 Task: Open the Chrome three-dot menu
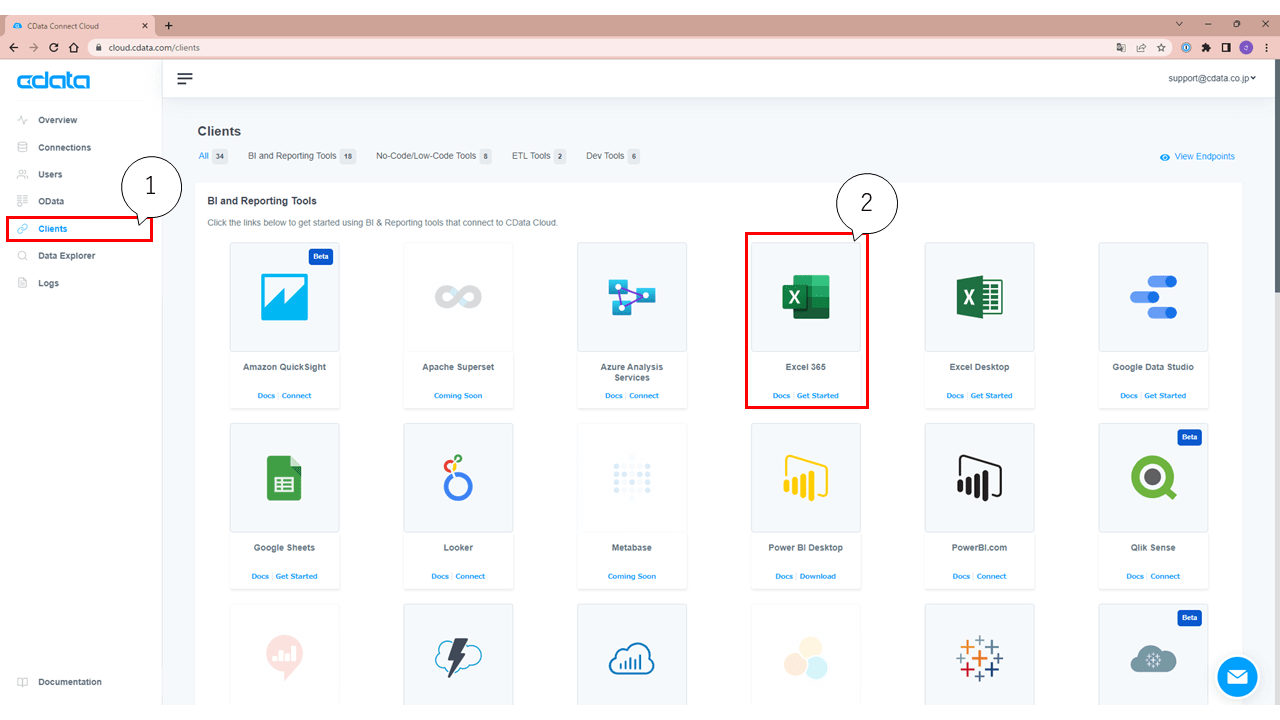pyautogui.click(x=1266, y=47)
